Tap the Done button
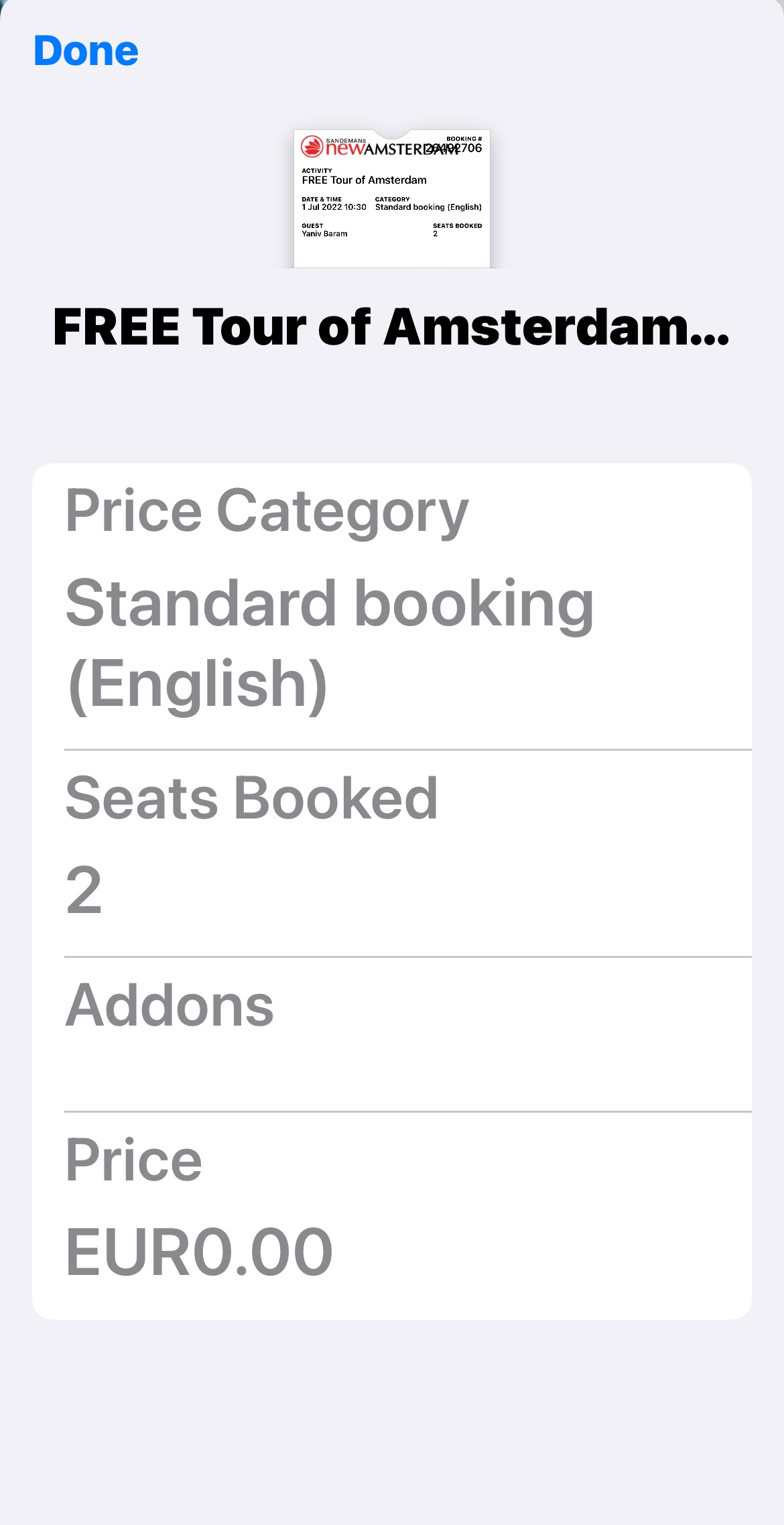This screenshot has height=1525, width=784. (x=86, y=52)
